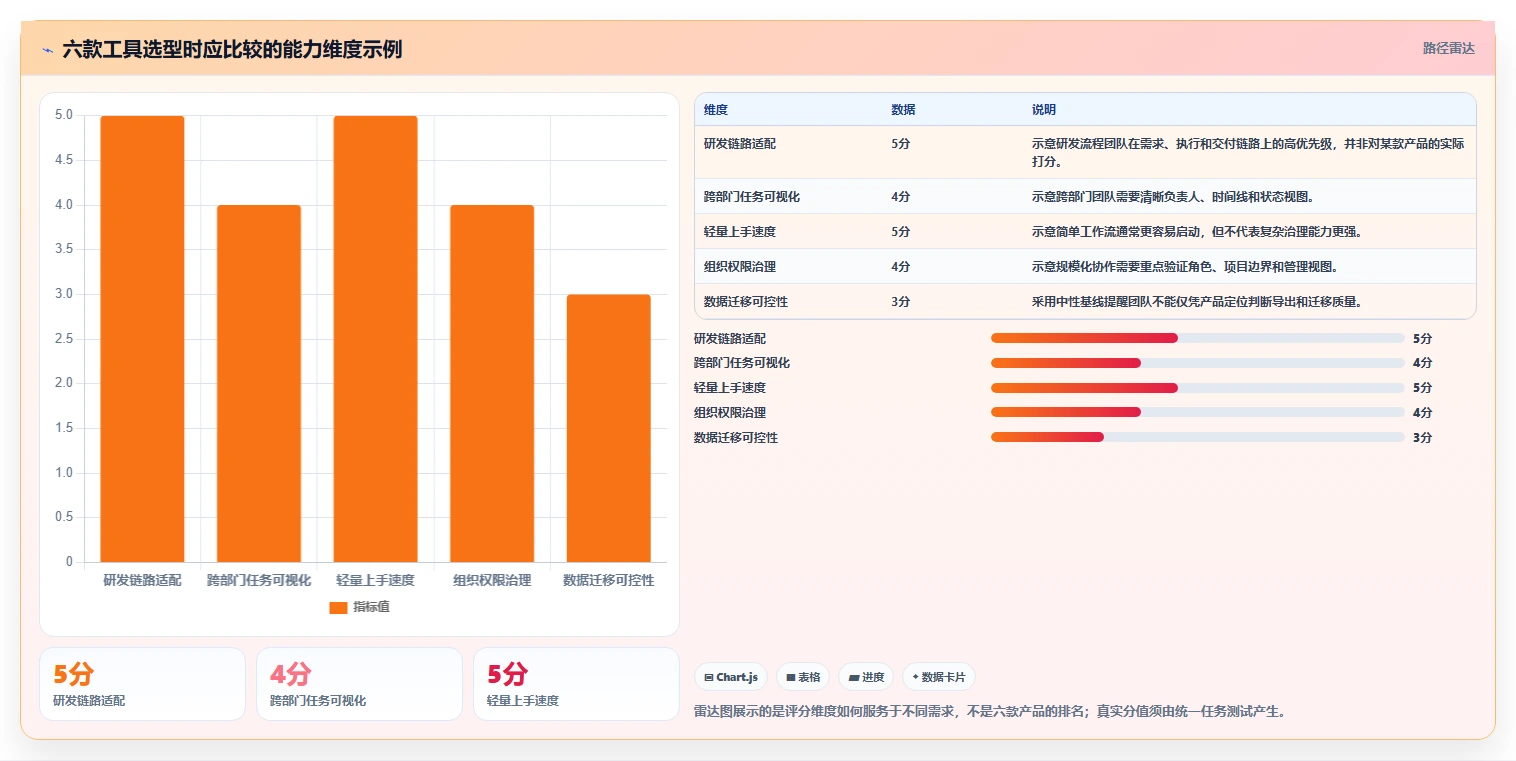Click the 数据卡片 tag chip

pos(938,677)
